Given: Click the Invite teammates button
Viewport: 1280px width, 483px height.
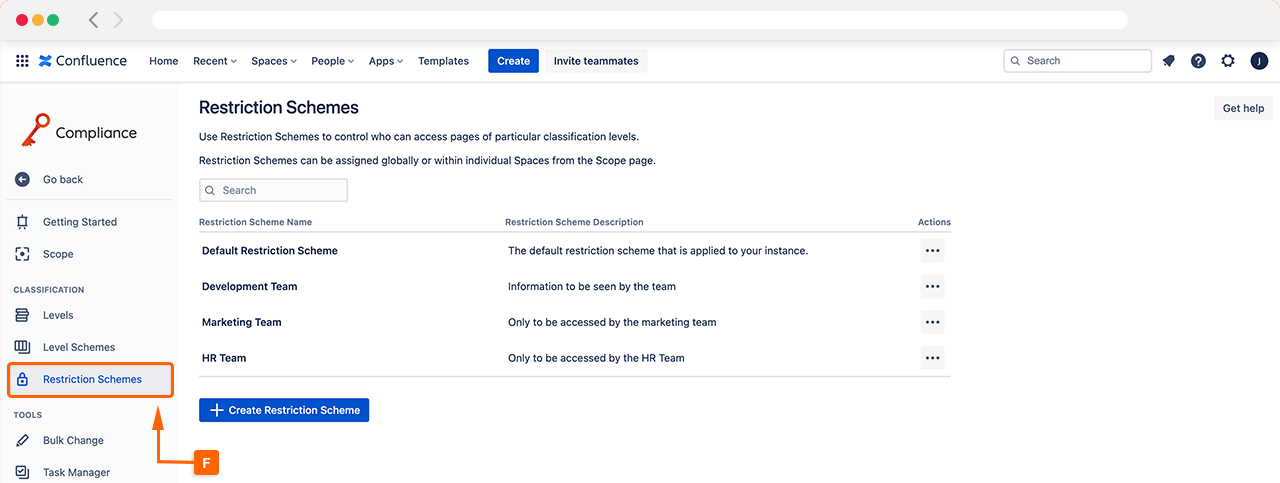Looking at the screenshot, I should (596, 61).
